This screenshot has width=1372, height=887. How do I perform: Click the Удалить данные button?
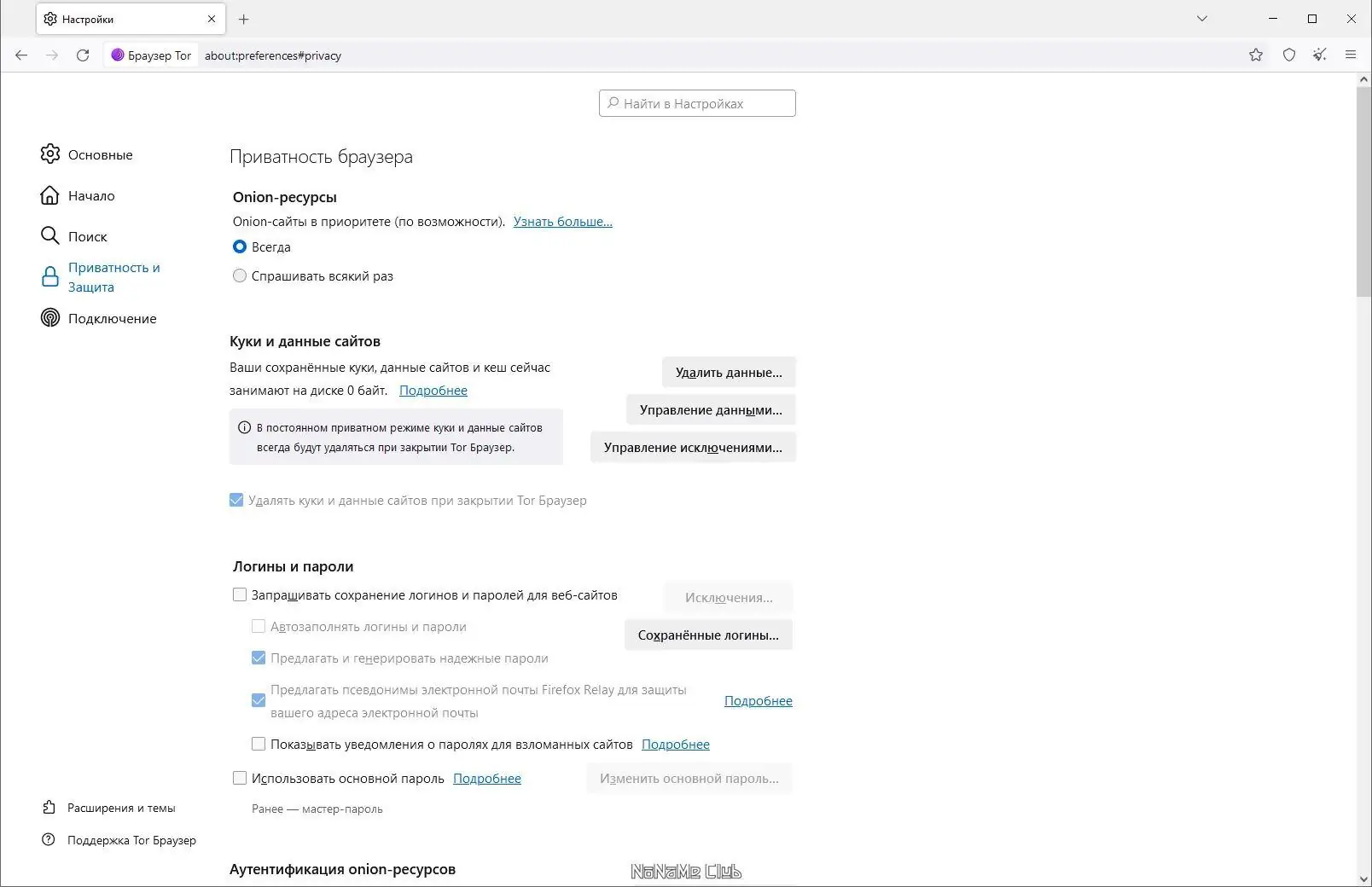pos(728,372)
